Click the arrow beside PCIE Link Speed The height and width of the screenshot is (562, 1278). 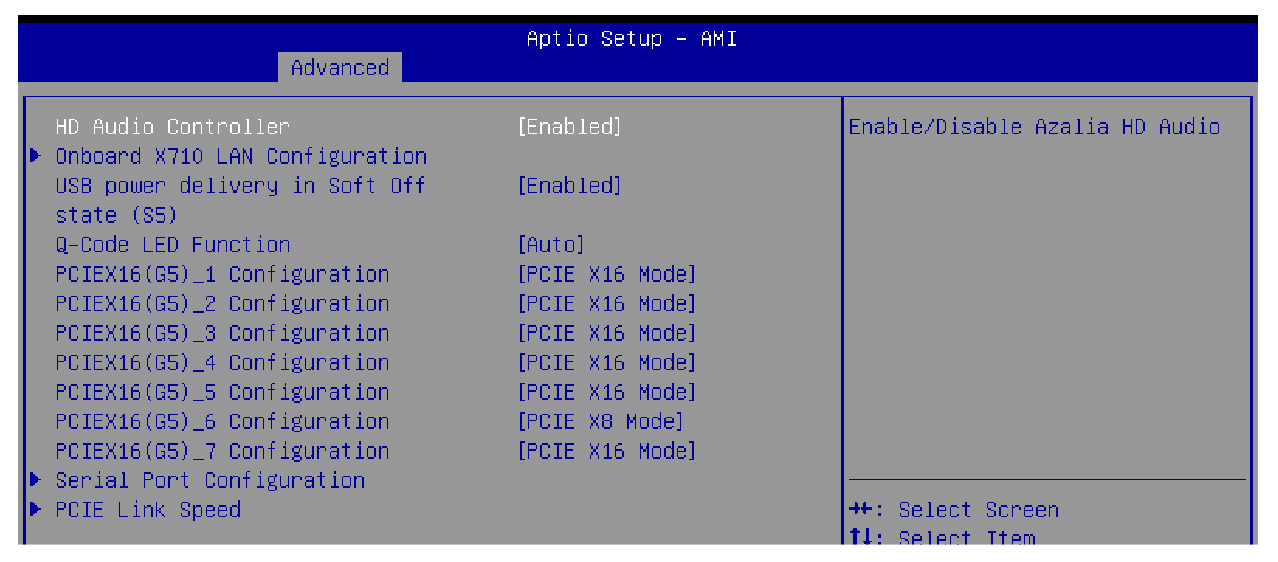[37, 510]
